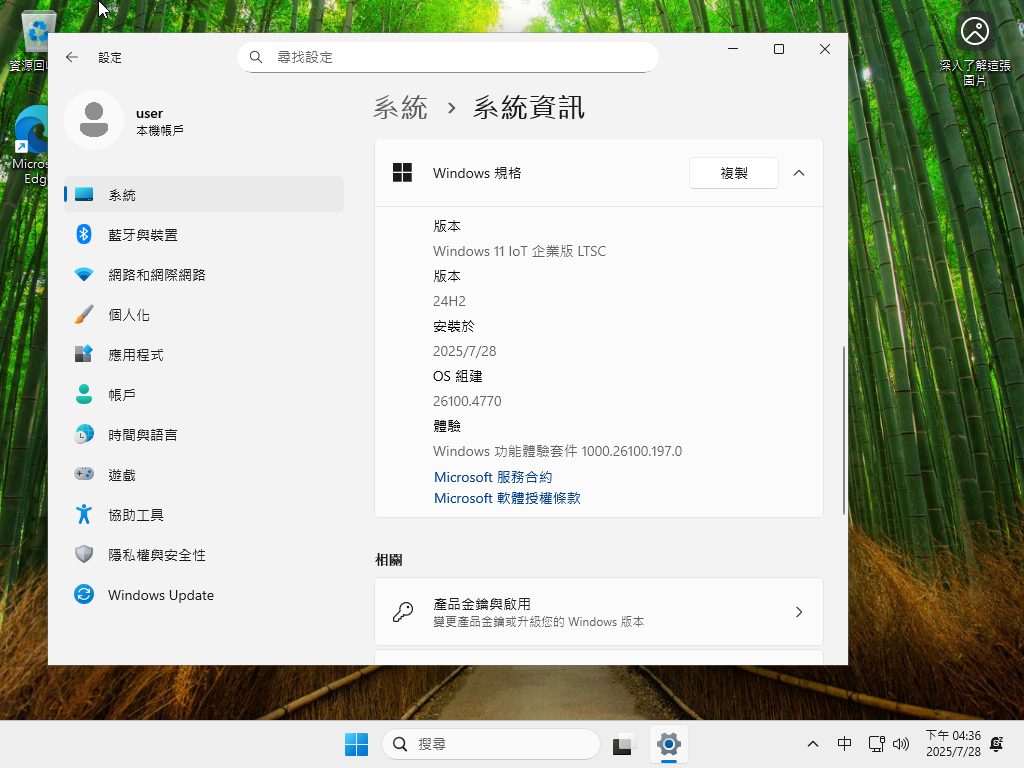The height and width of the screenshot is (768, 1024).
Task: Go to Windows Update in sidebar
Action: (160, 595)
